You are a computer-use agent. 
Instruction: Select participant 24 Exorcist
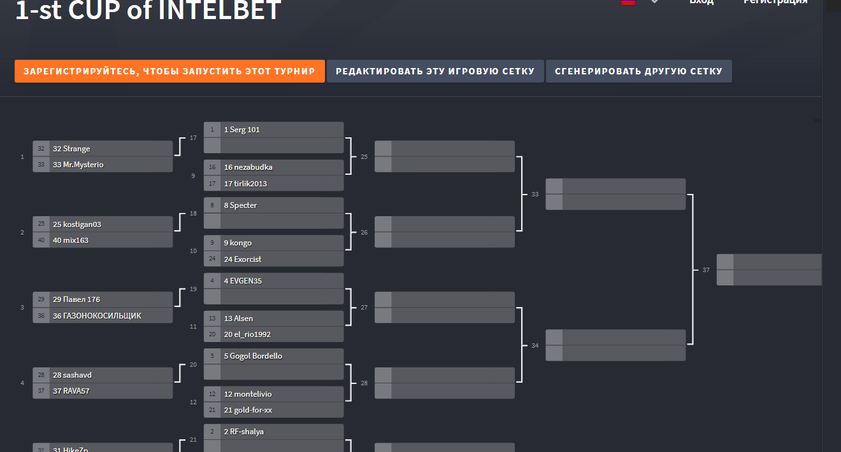coord(274,259)
